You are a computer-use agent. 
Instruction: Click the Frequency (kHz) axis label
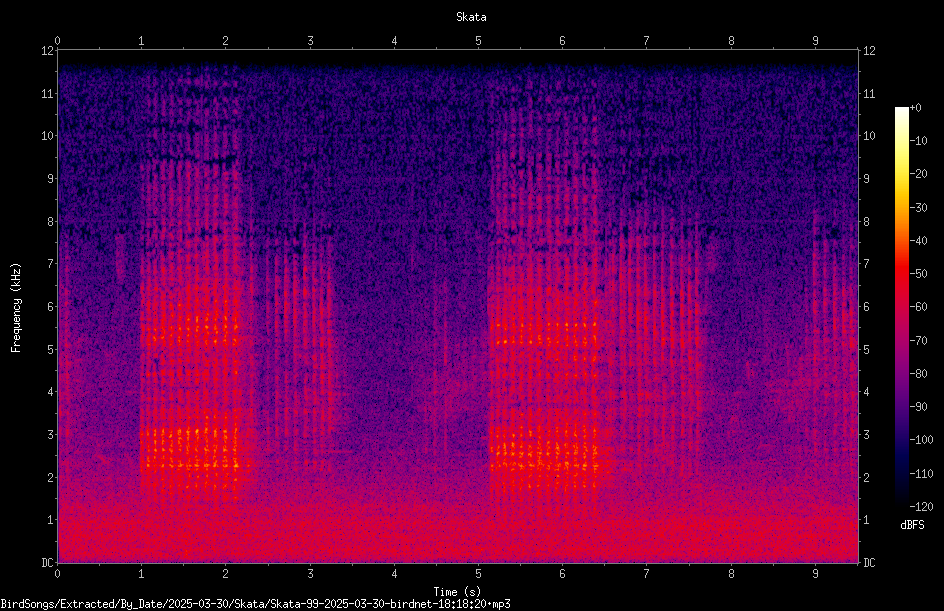(x=16, y=307)
